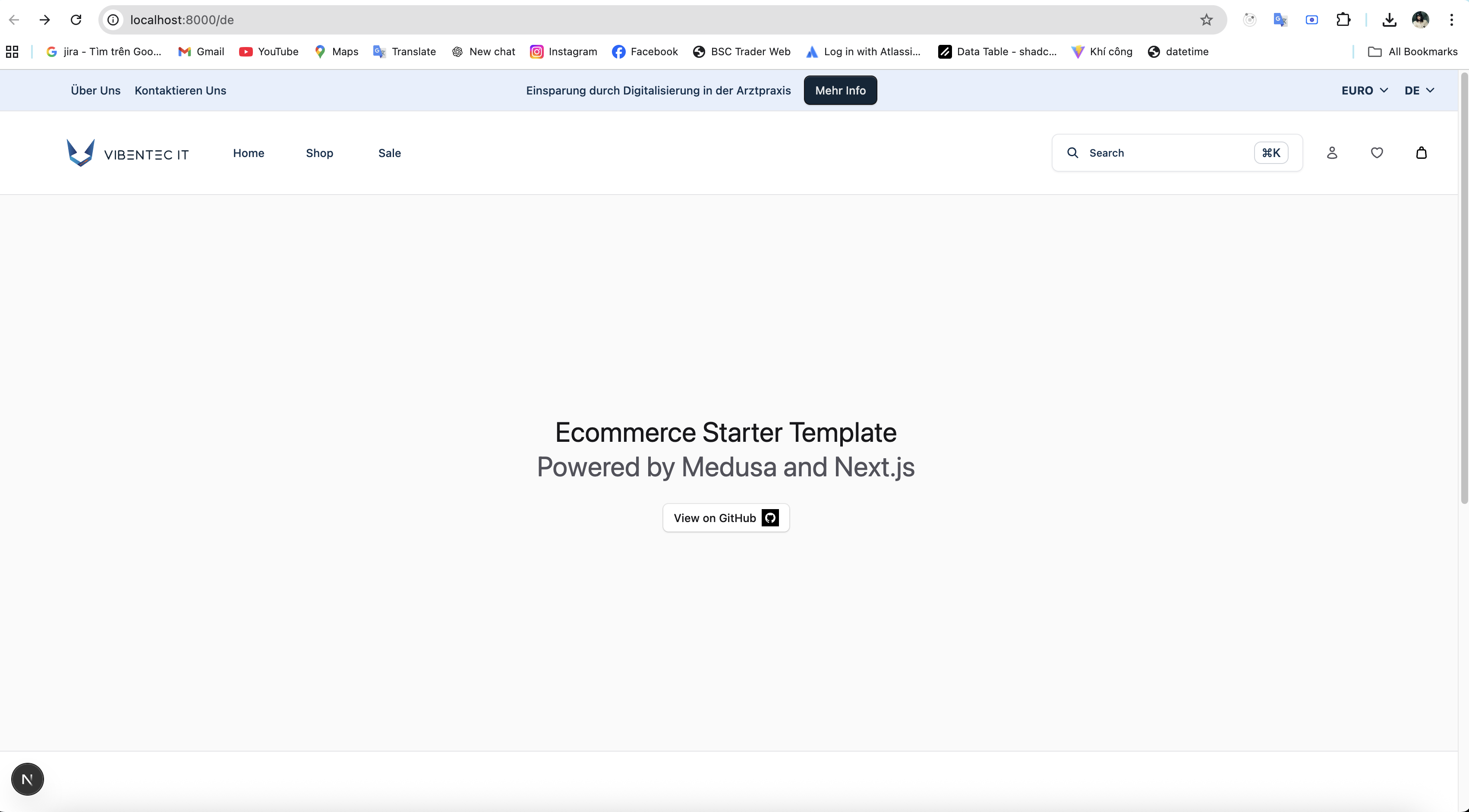Expand the DE language dropdown
This screenshot has height=812, width=1469.
(x=1419, y=91)
